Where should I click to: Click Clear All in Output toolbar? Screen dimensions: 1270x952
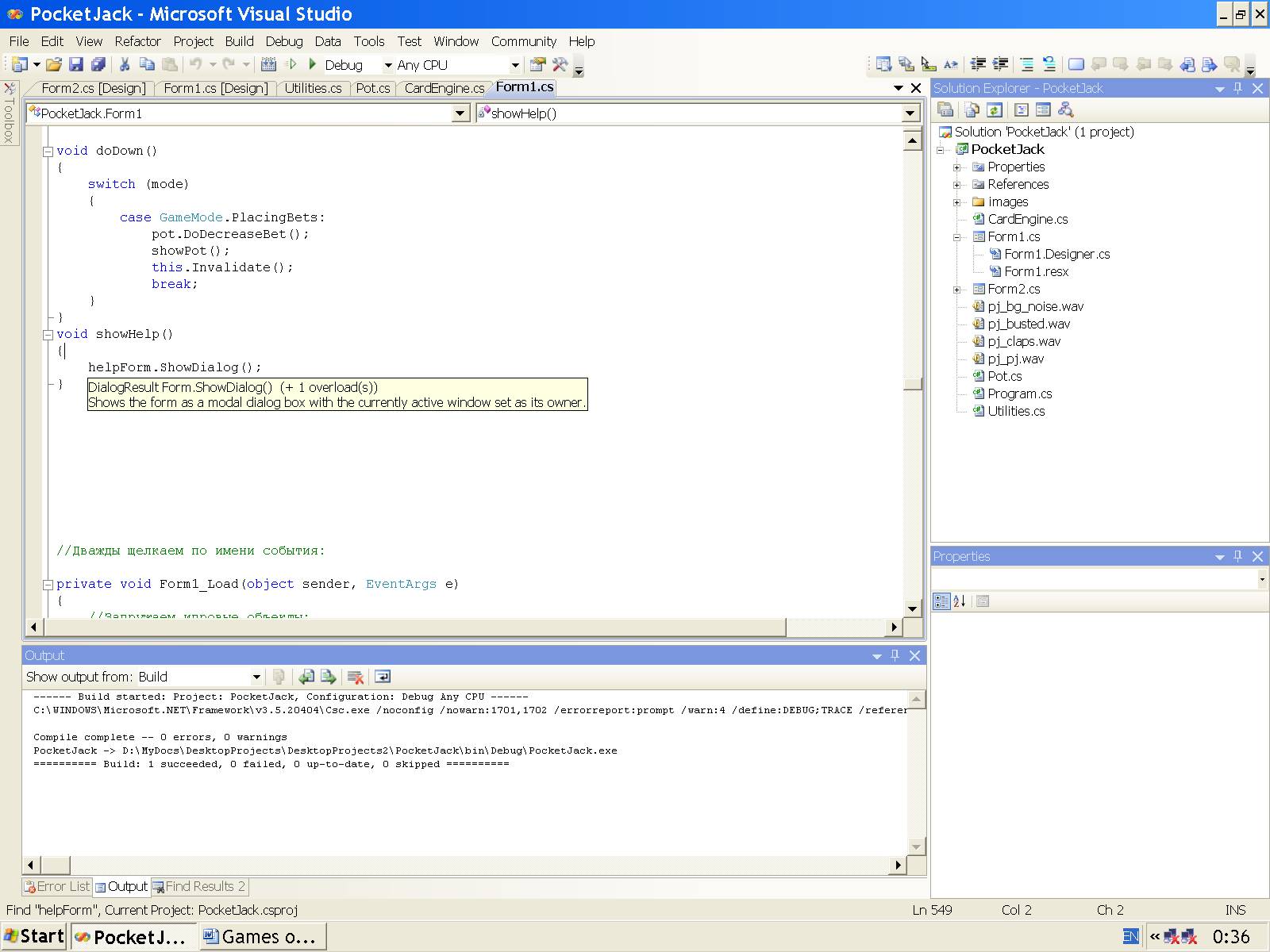coord(356,677)
